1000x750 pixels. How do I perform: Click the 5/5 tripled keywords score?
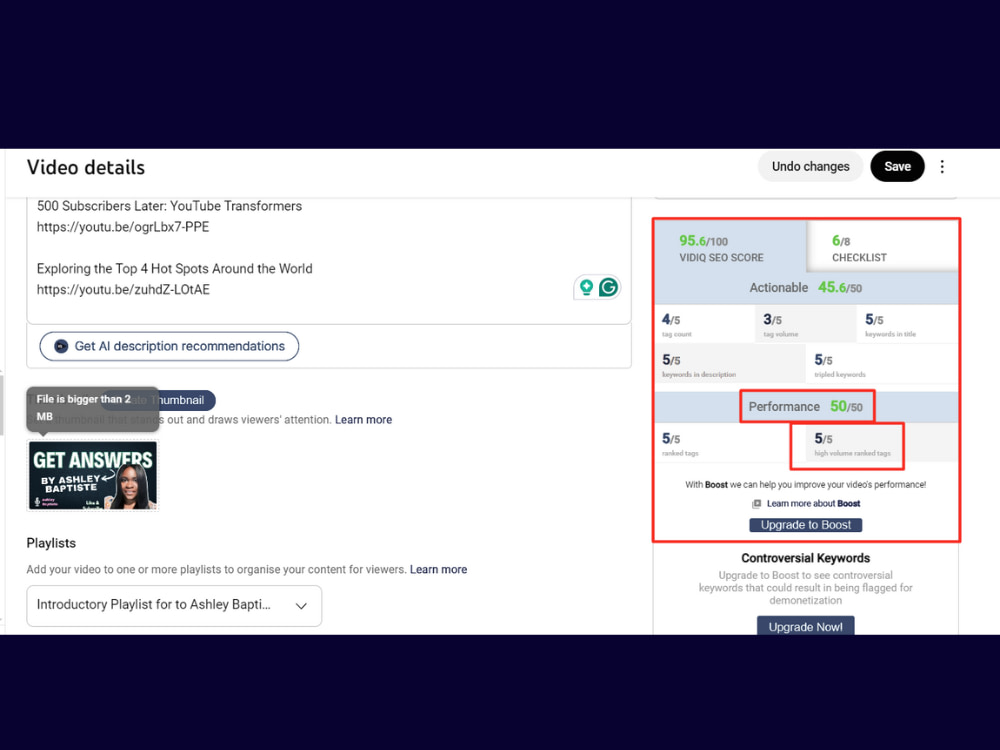[x=883, y=365]
